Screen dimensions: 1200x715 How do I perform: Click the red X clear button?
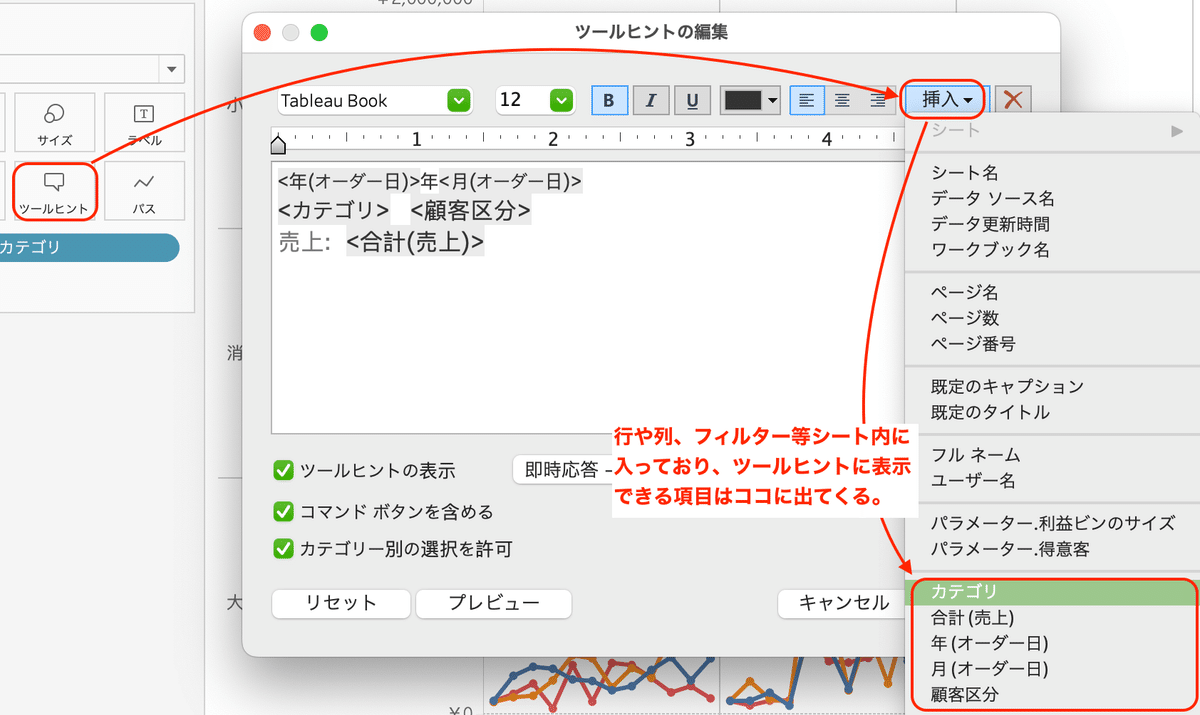[x=1013, y=100]
